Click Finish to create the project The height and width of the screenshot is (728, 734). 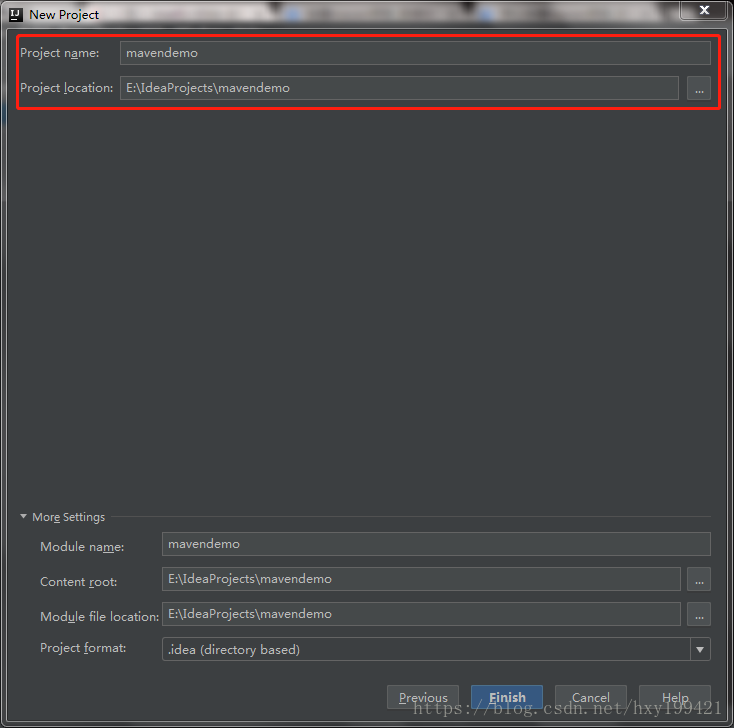(507, 697)
